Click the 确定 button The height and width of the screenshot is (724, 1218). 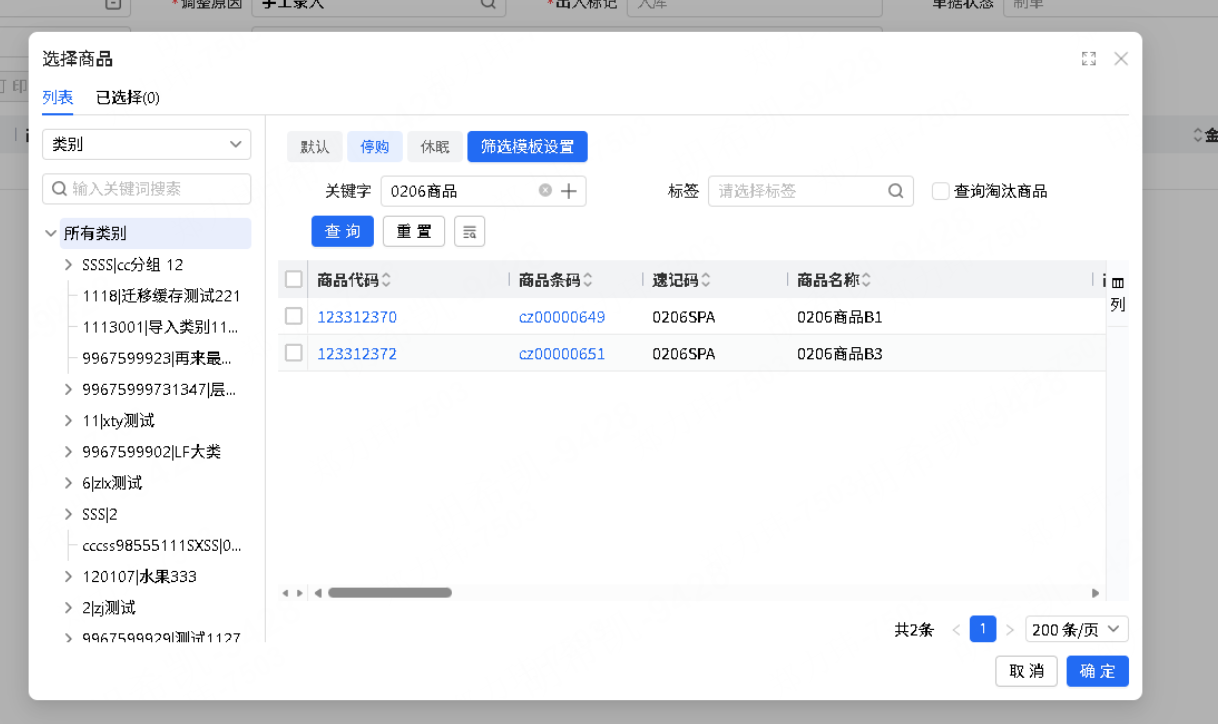coord(1097,671)
